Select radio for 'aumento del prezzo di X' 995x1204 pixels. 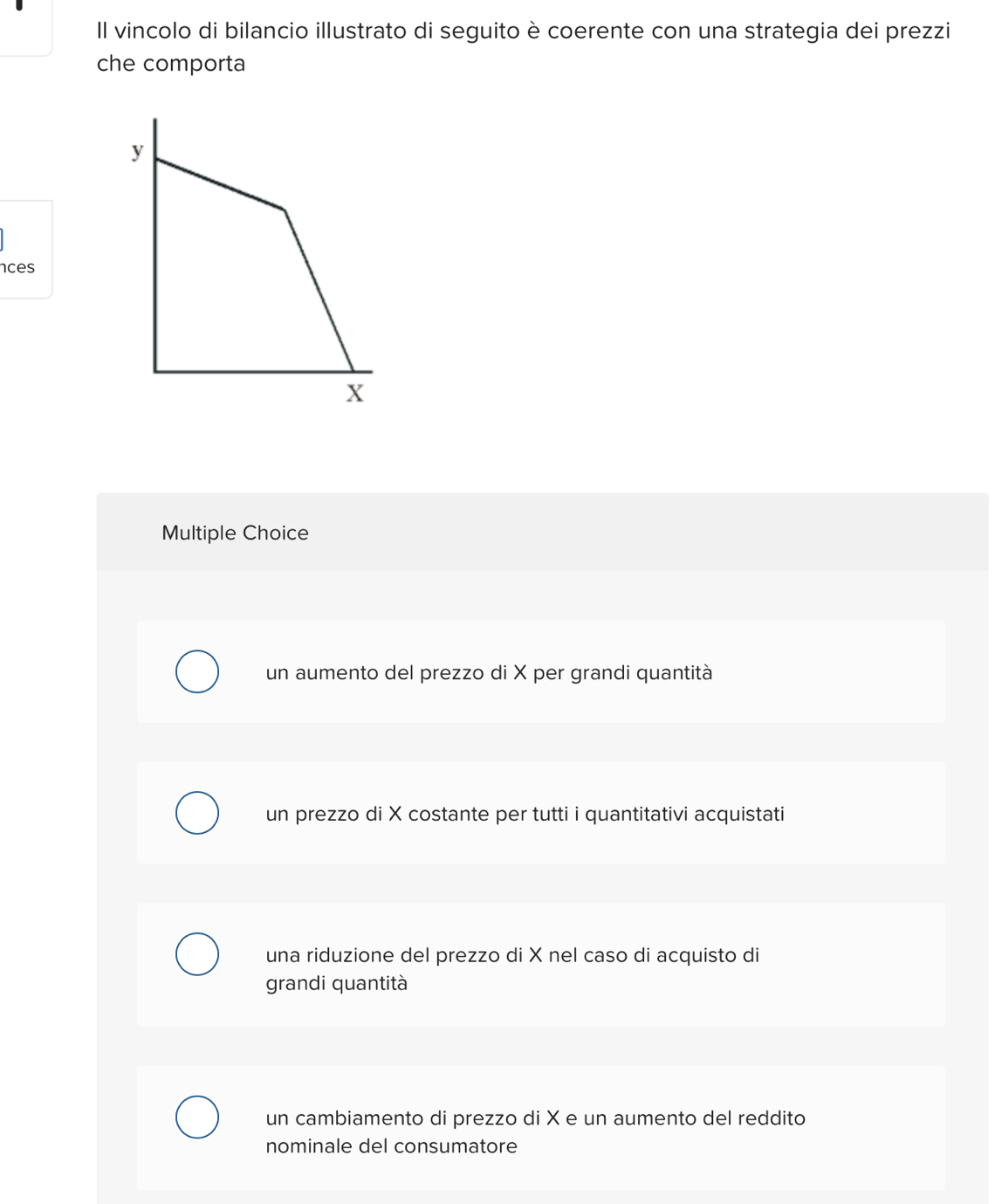pos(197,671)
